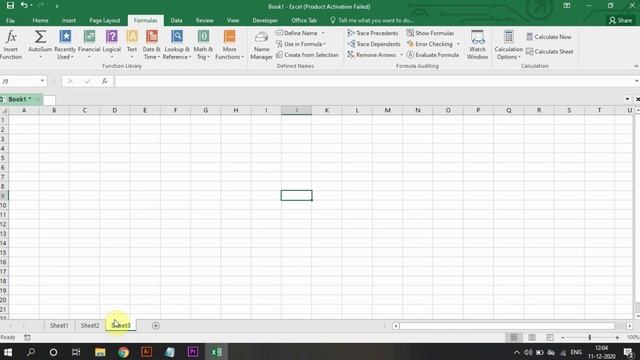Click Error Checking
640x360 pixels.
430,44
